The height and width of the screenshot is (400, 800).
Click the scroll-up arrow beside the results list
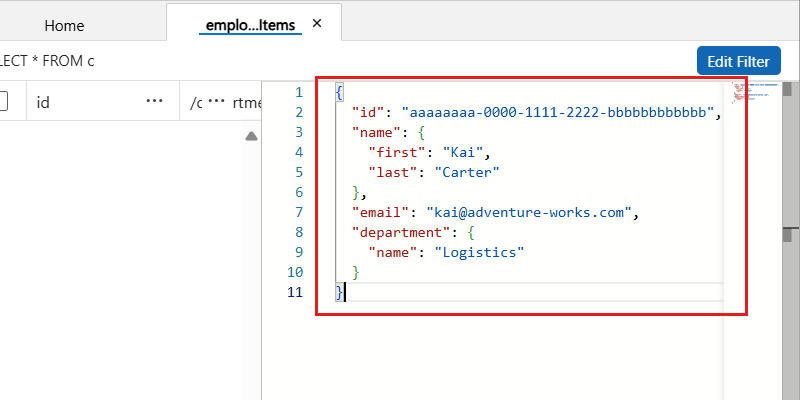[x=251, y=136]
